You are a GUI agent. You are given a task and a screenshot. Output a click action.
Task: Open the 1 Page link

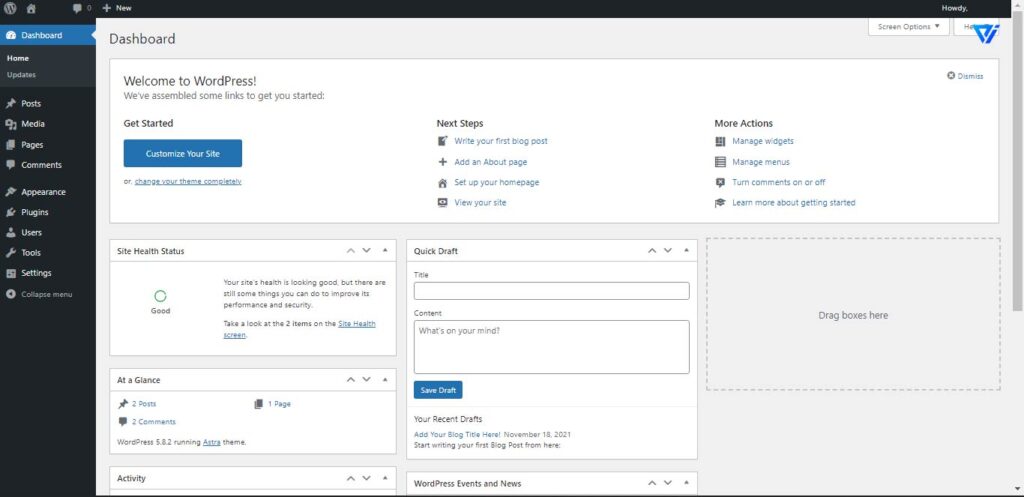click(280, 404)
